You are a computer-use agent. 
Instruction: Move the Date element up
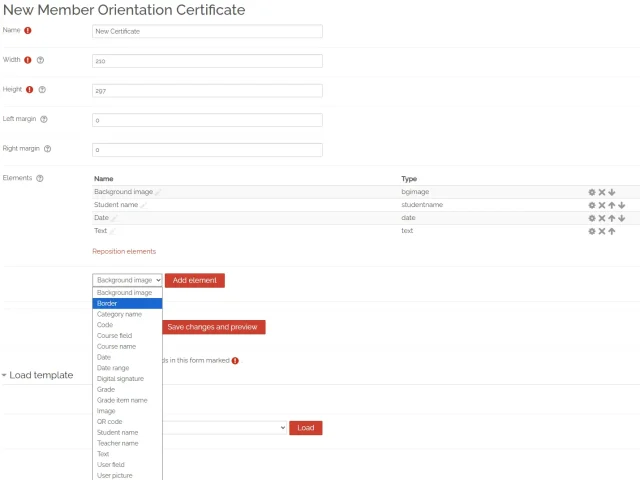point(611,218)
